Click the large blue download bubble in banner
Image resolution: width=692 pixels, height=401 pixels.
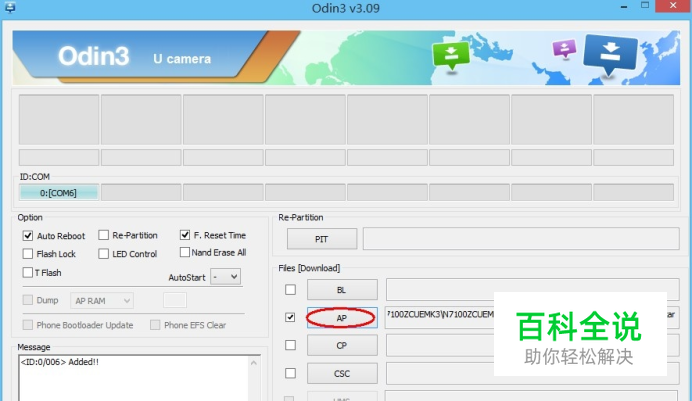coord(610,55)
